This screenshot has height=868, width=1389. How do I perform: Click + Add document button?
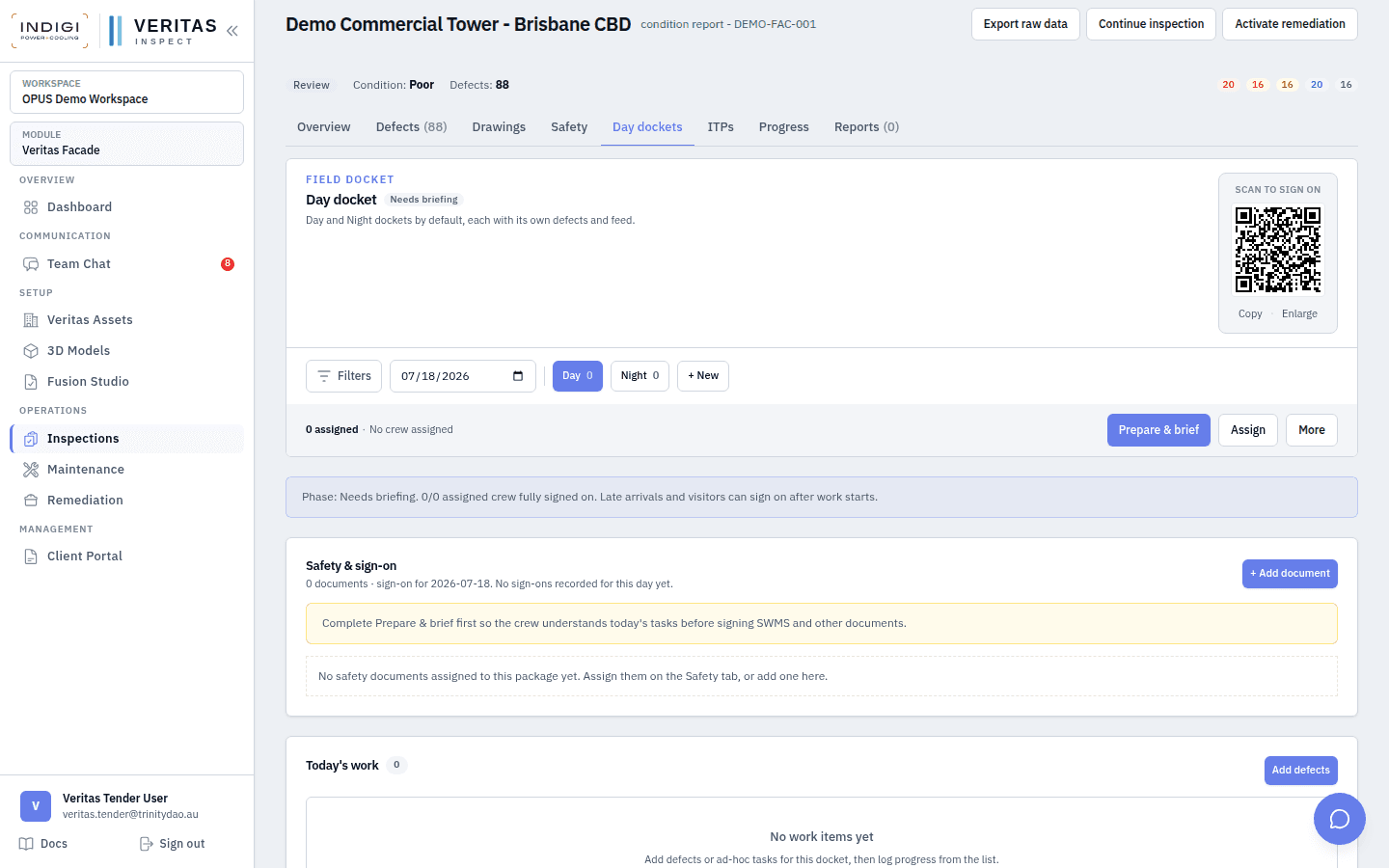(x=1290, y=574)
